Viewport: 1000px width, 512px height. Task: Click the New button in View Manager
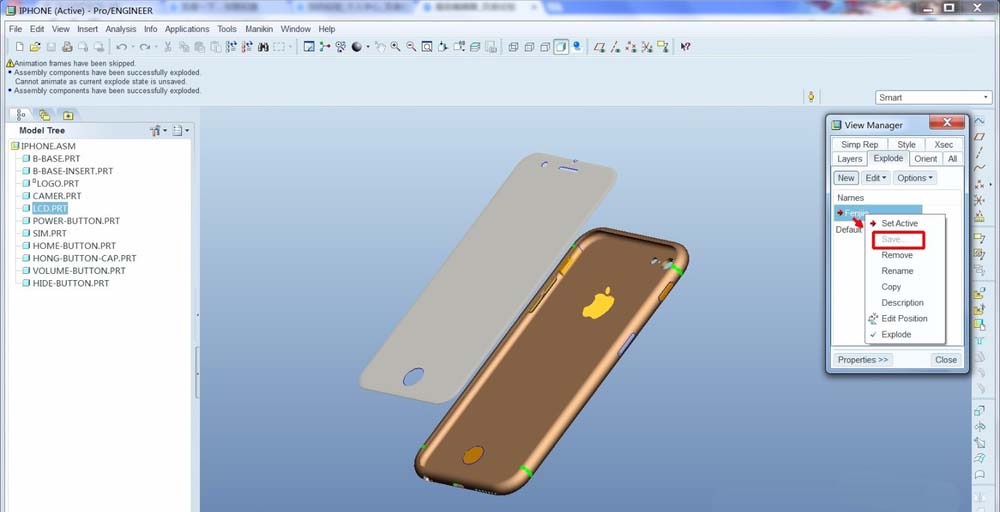[x=846, y=178]
